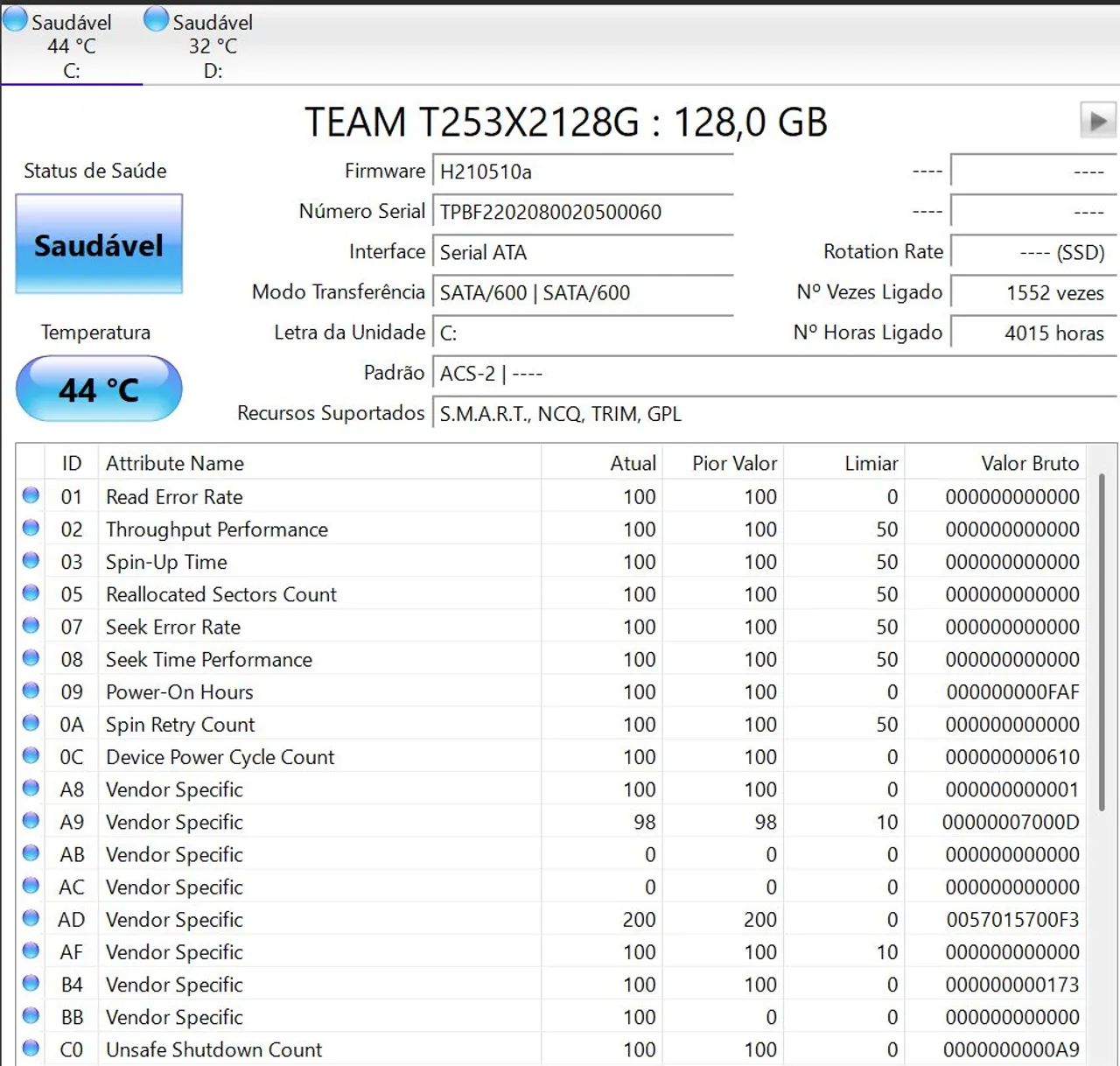The width and height of the screenshot is (1120, 1066).
Task: Select the Reallocated Sectors Count attribute name
Action: (x=221, y=594)
